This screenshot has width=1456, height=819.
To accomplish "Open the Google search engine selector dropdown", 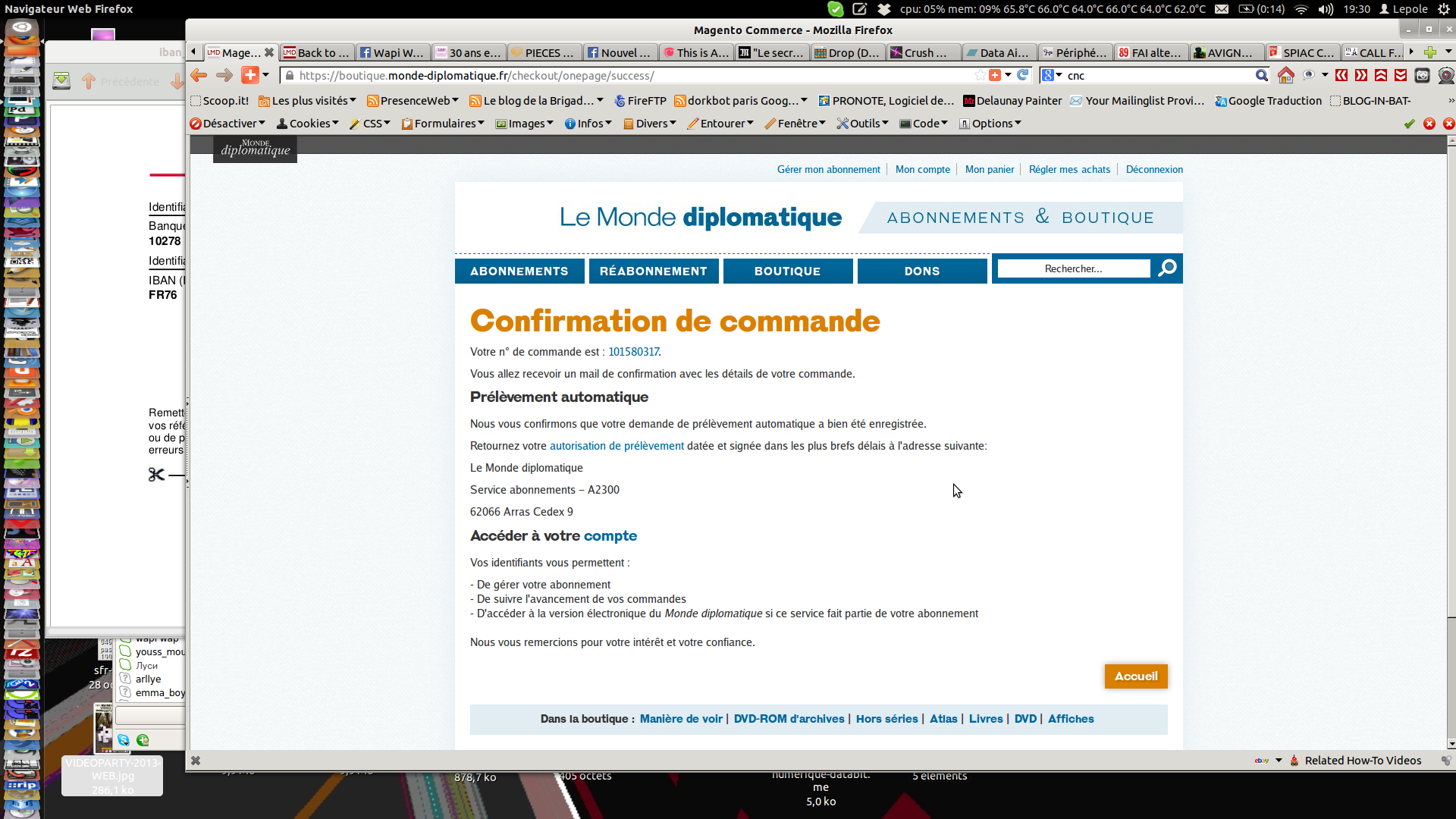I will click(1052, 75).
